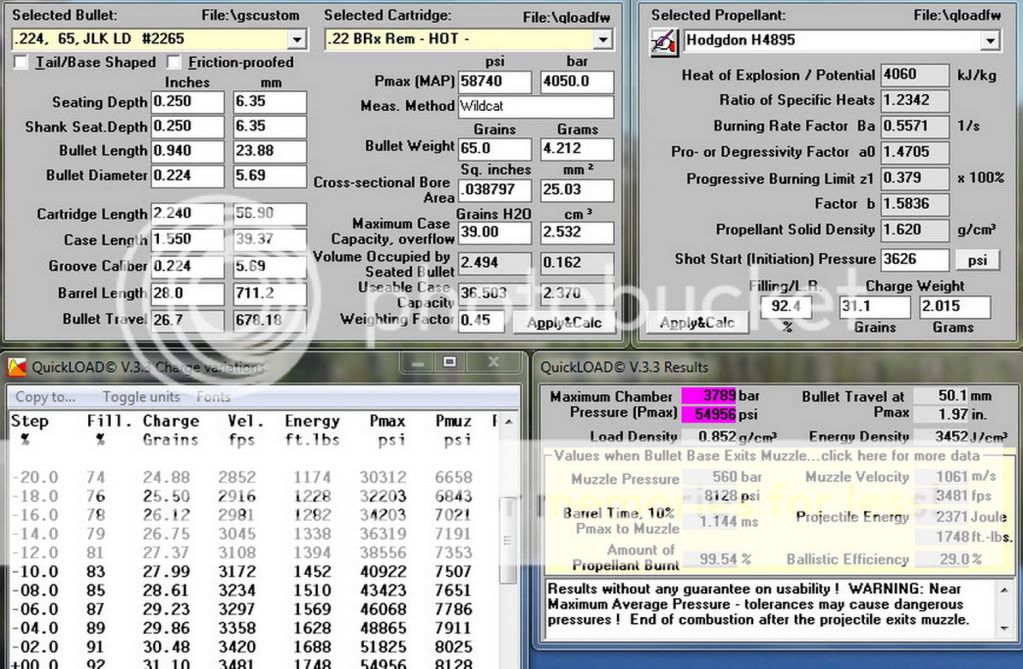
Task: Click the Bullet Diameter inches field
Action: [x=187, y=176]
